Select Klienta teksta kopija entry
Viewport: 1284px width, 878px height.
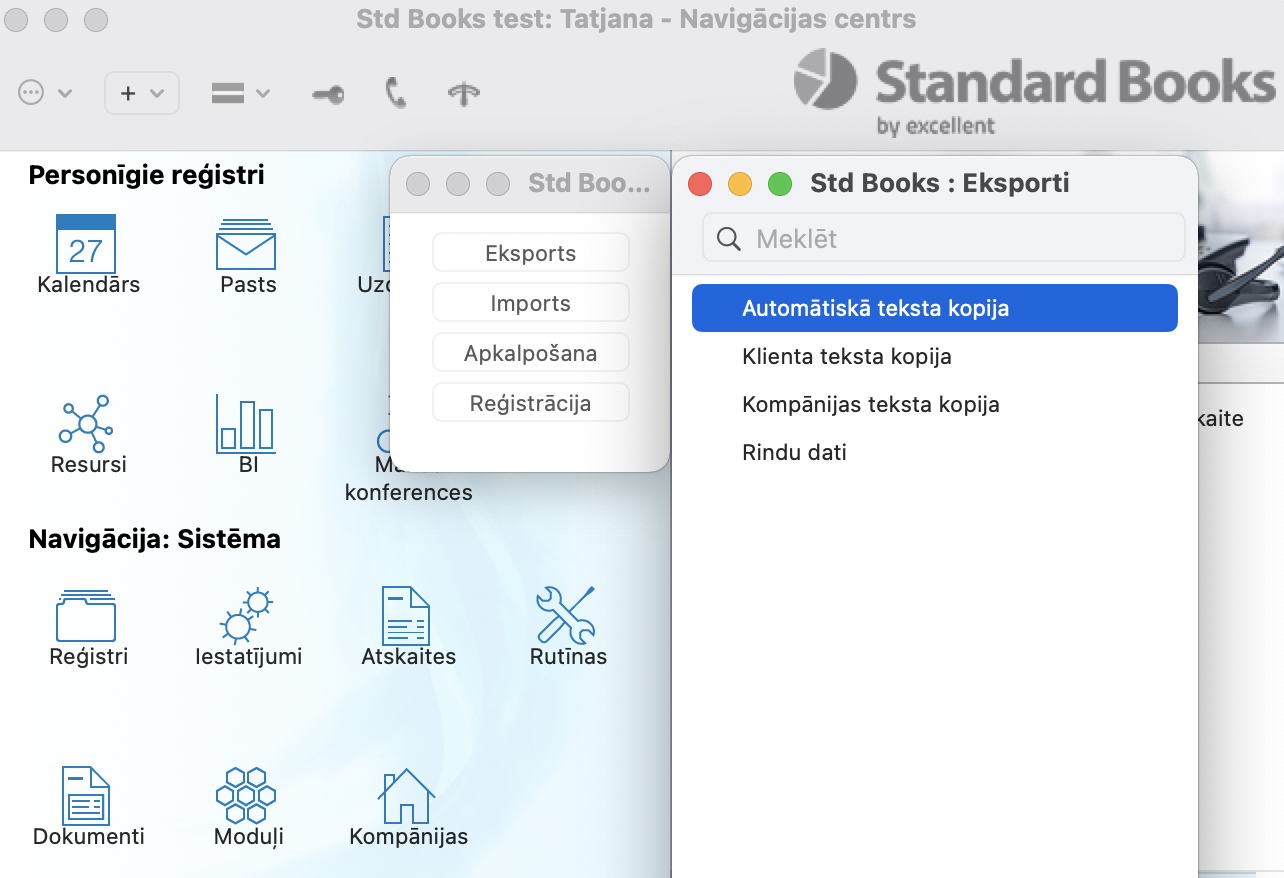pos(846,356)
